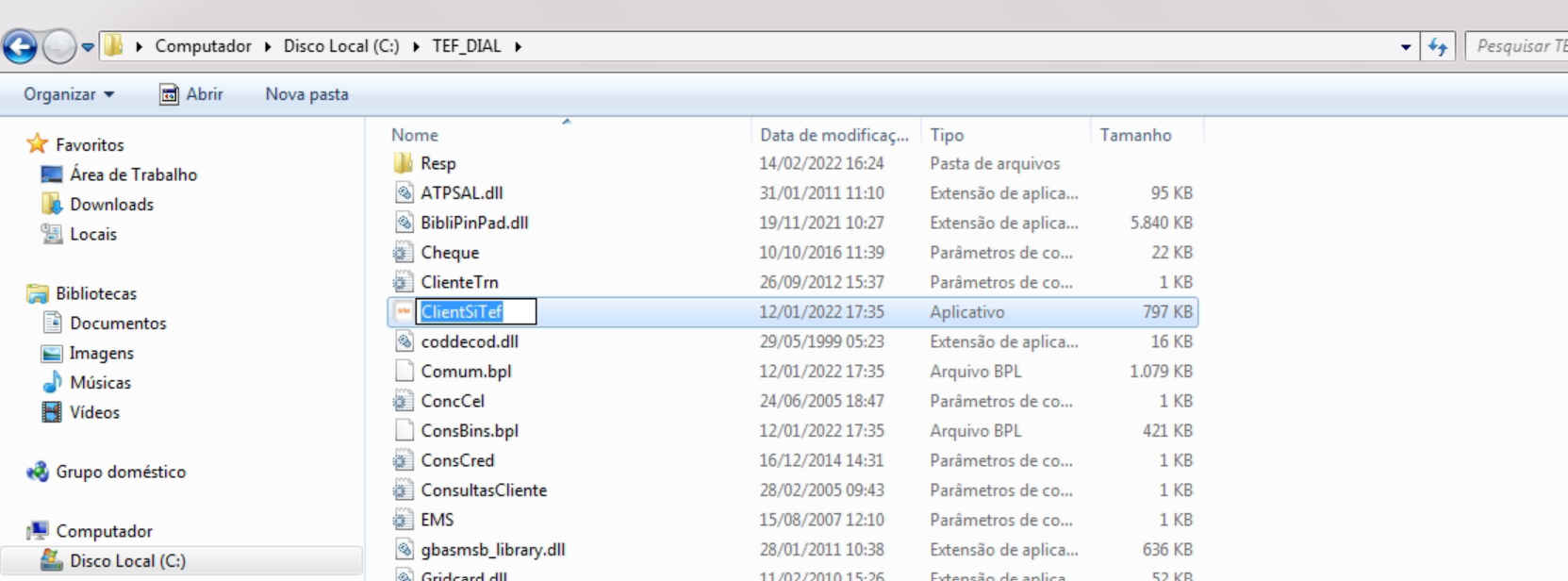The image size is (1568, 581).
Task: Expand arrow after Disco Local (C:) breadcrumb
Action: (x=416, y=46)
